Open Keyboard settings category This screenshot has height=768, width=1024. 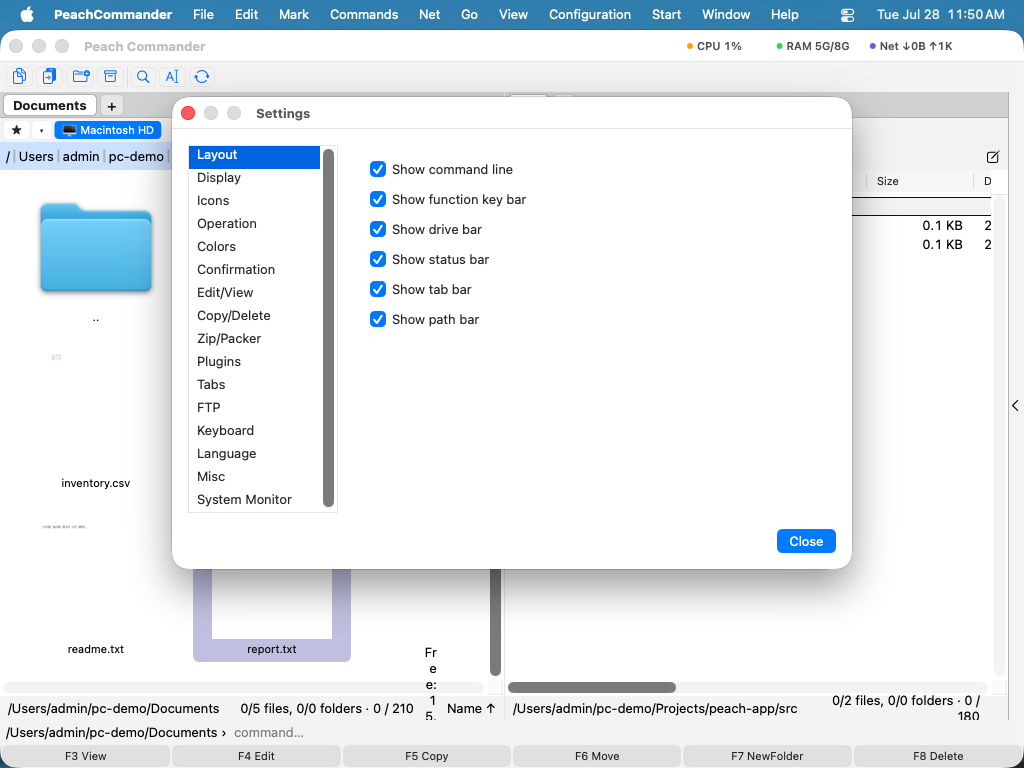tap(255, 430)
